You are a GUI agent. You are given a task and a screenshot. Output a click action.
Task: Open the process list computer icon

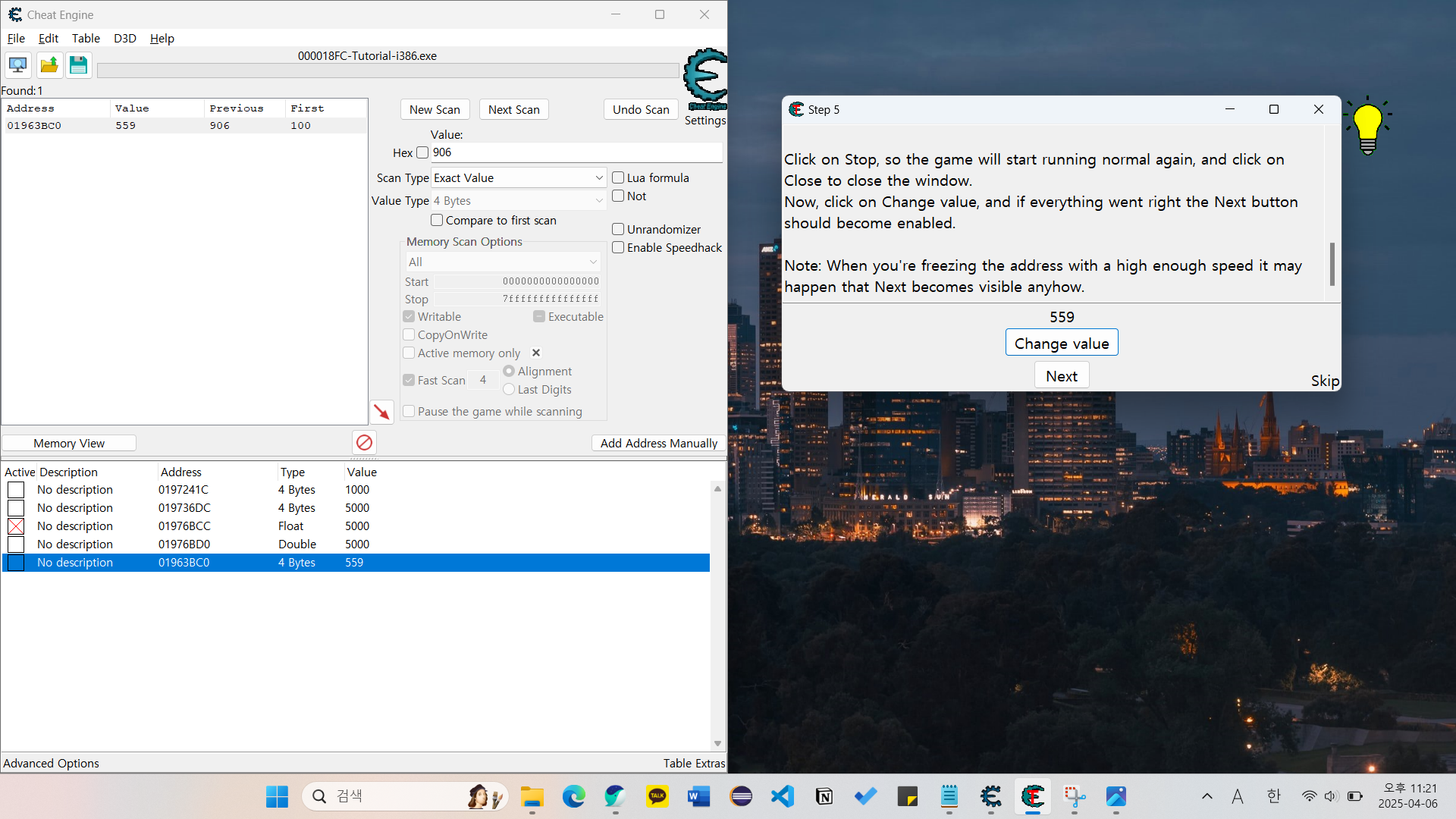pyautogui.click(x=18, y=65)
